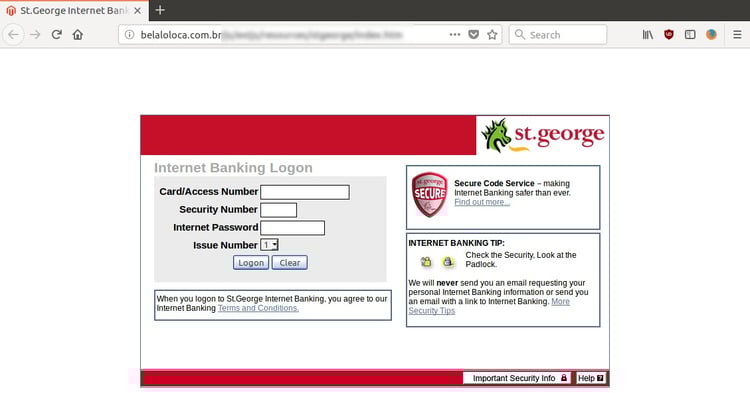Focus the Internet Password field

(x=292, y=228)
